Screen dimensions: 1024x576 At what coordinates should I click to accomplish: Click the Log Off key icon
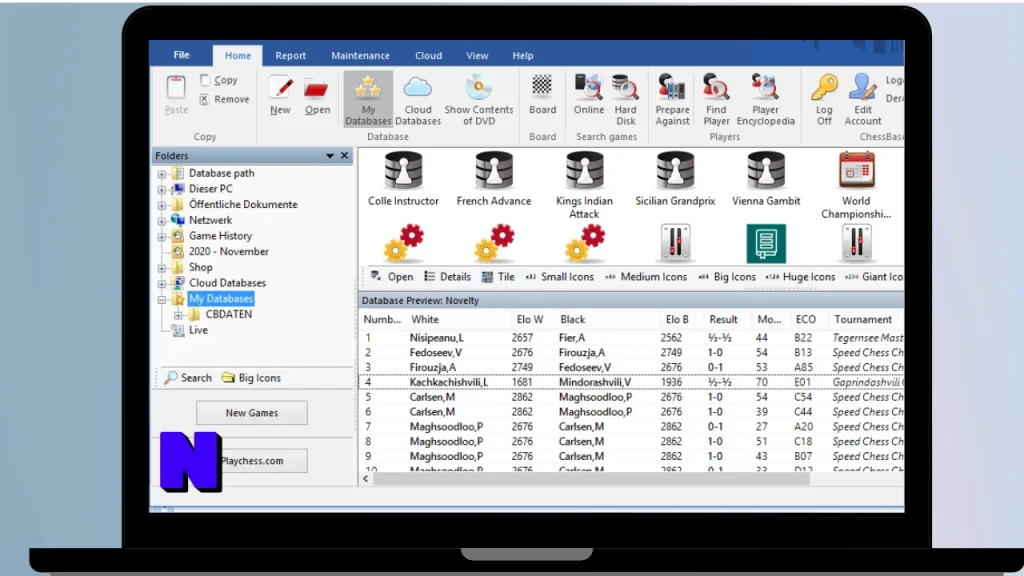click(x=824, y=99)
